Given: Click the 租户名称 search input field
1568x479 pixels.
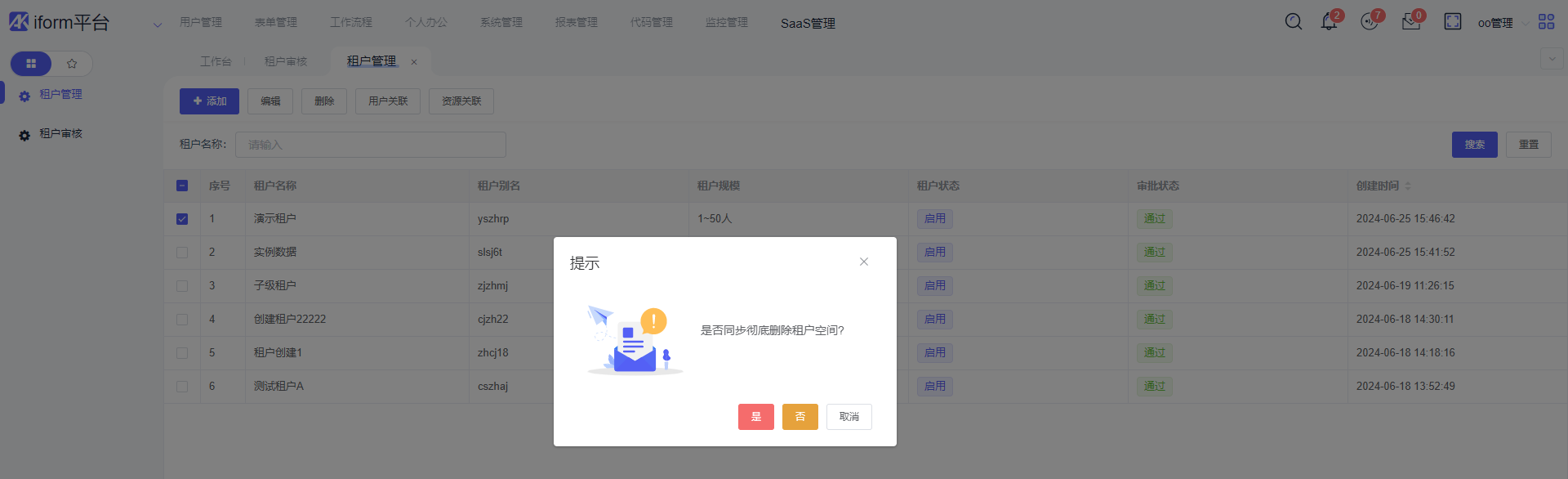Looking at the screenshot, I should (x=371, y=145).
